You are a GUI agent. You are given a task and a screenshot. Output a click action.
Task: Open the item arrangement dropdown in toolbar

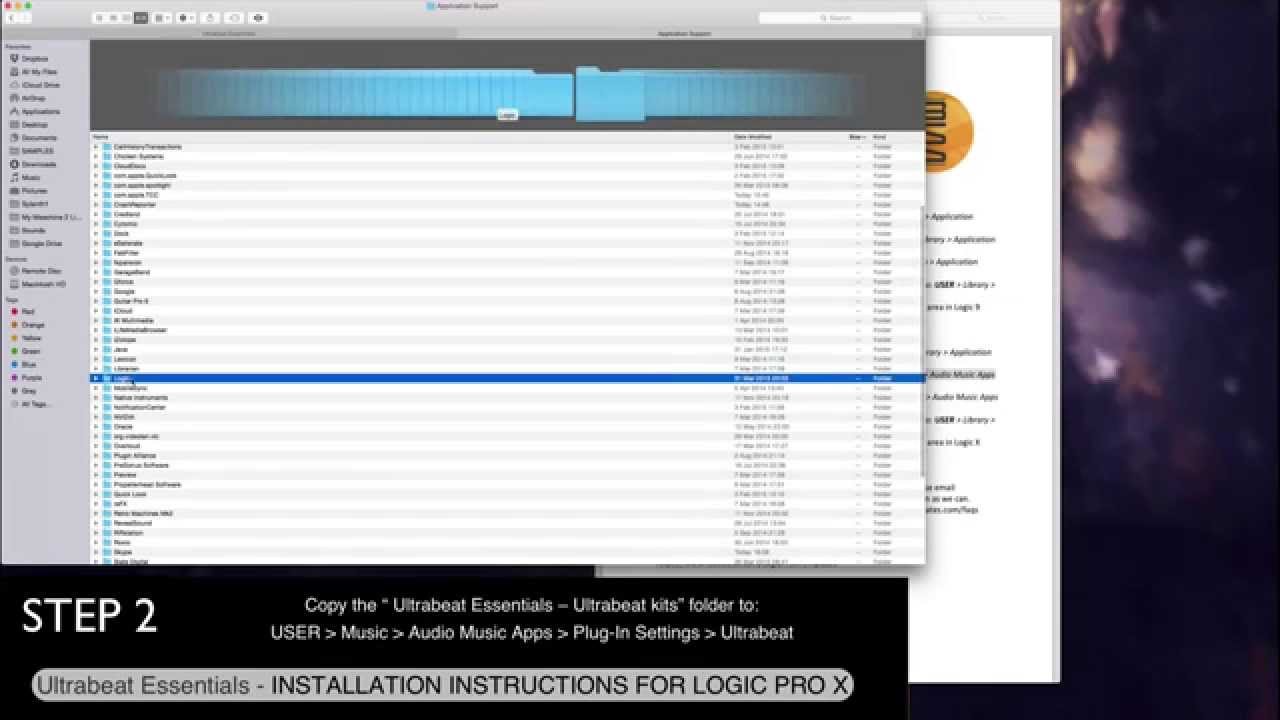coord(162,18)
